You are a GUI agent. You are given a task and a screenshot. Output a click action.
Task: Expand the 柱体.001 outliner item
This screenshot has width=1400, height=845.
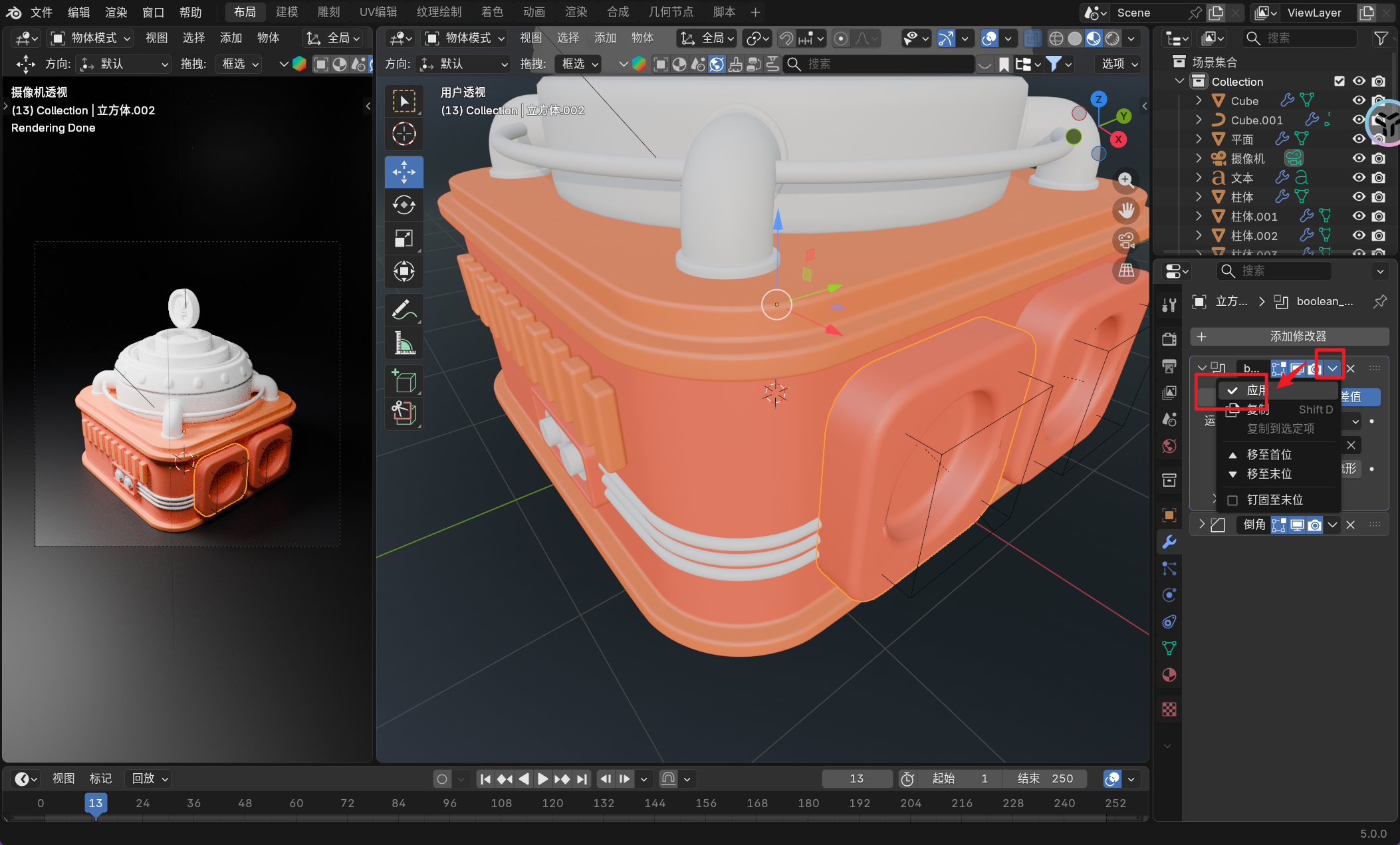[1199, 216]
